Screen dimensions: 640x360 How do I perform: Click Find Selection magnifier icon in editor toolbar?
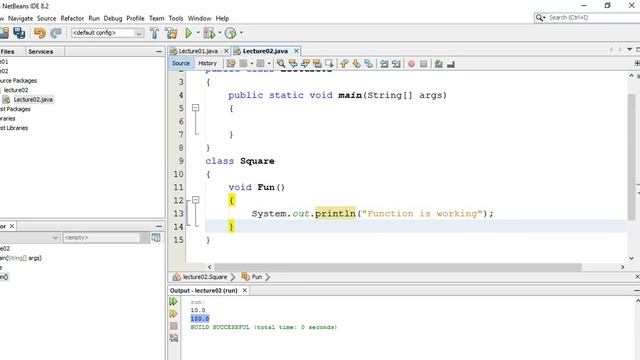click(x=281, y=63)
